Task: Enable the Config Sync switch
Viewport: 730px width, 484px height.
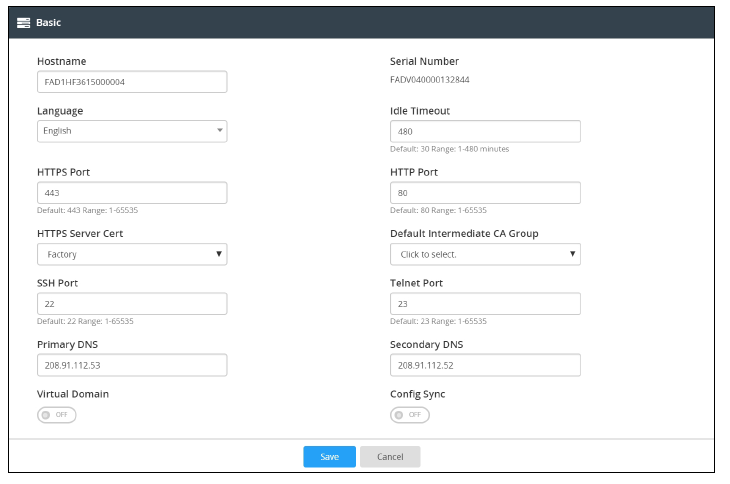Action: [x=409, y=415]
